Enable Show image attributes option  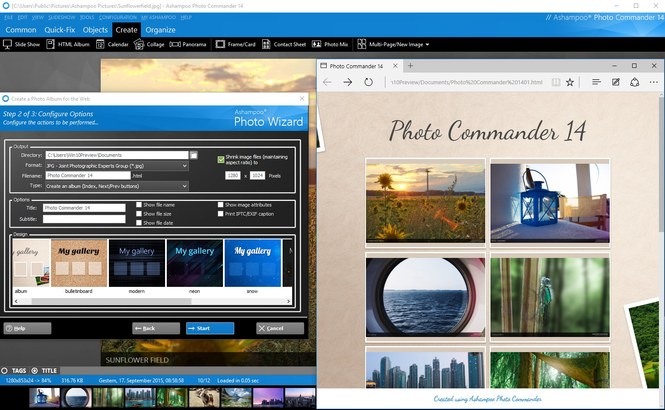tap(221, 205)
